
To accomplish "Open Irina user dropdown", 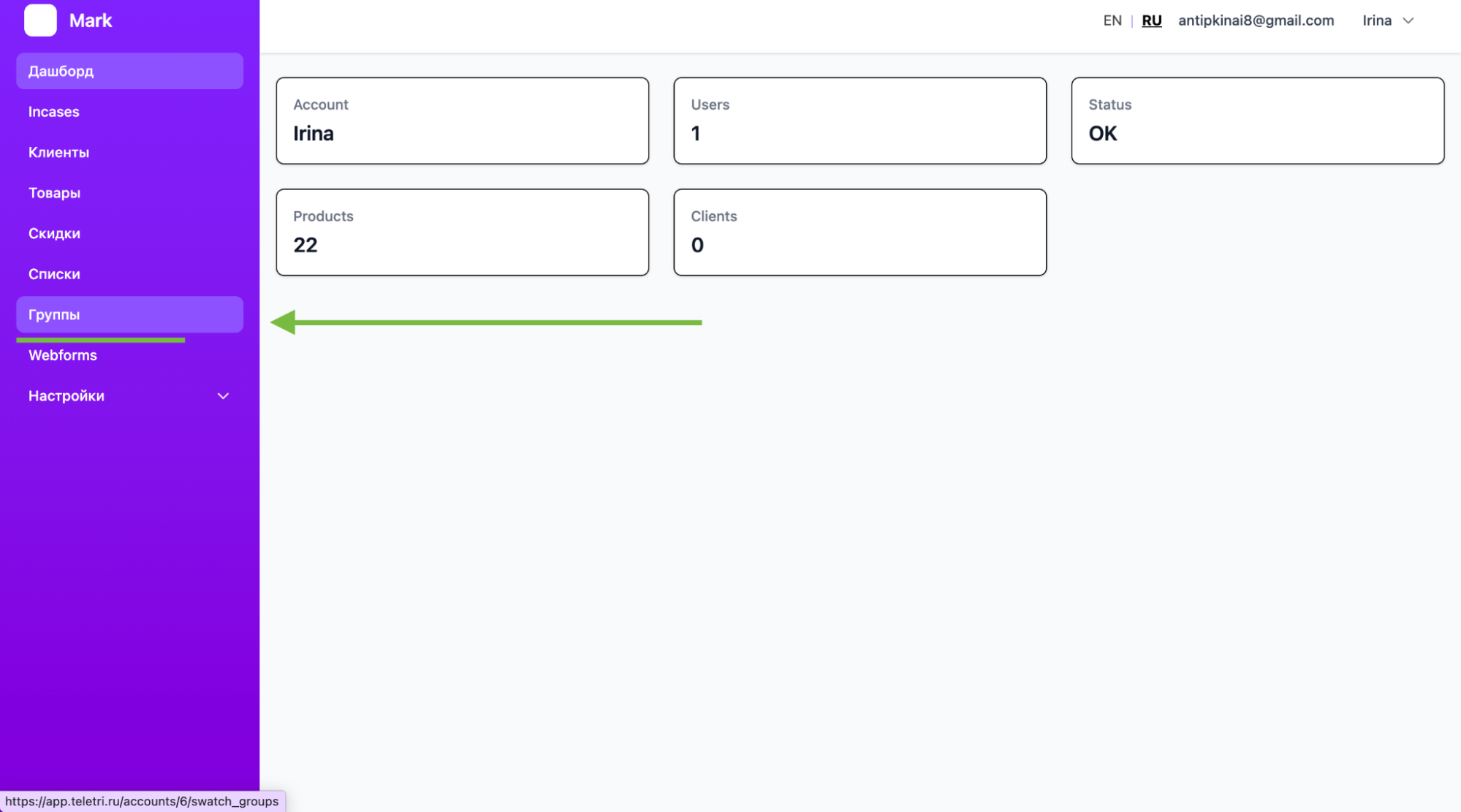I will click(1376, 20).
